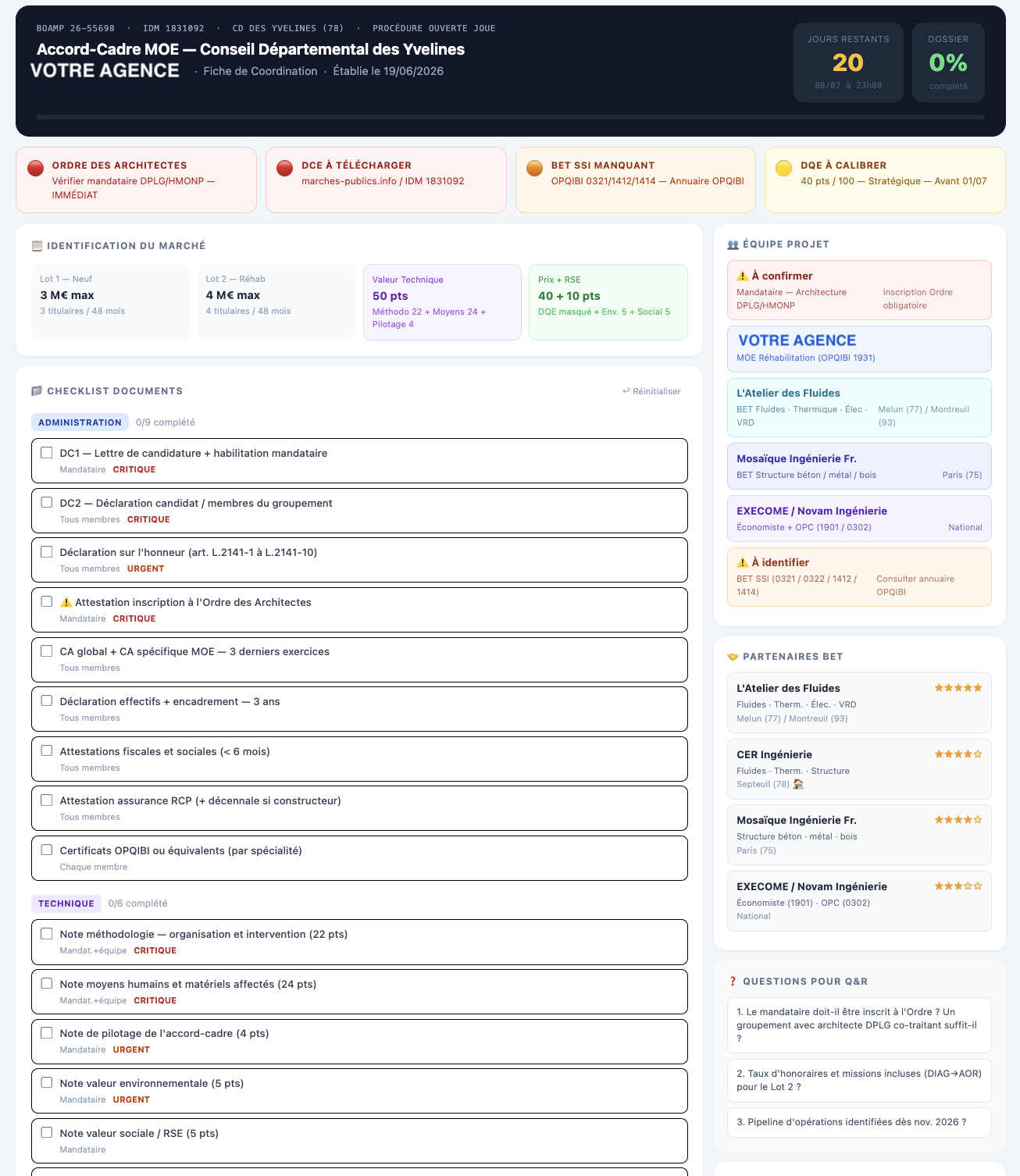Click the orange dot on BET SSI manquant alert
Image resolution: width=1020 pixels, height=1176 pixels.
(534, 168)
